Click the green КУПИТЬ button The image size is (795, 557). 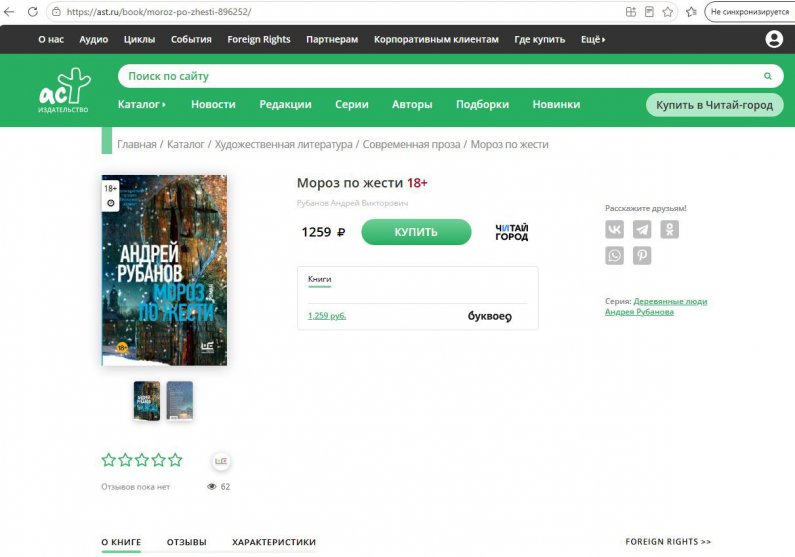click(x=416, y=232)
